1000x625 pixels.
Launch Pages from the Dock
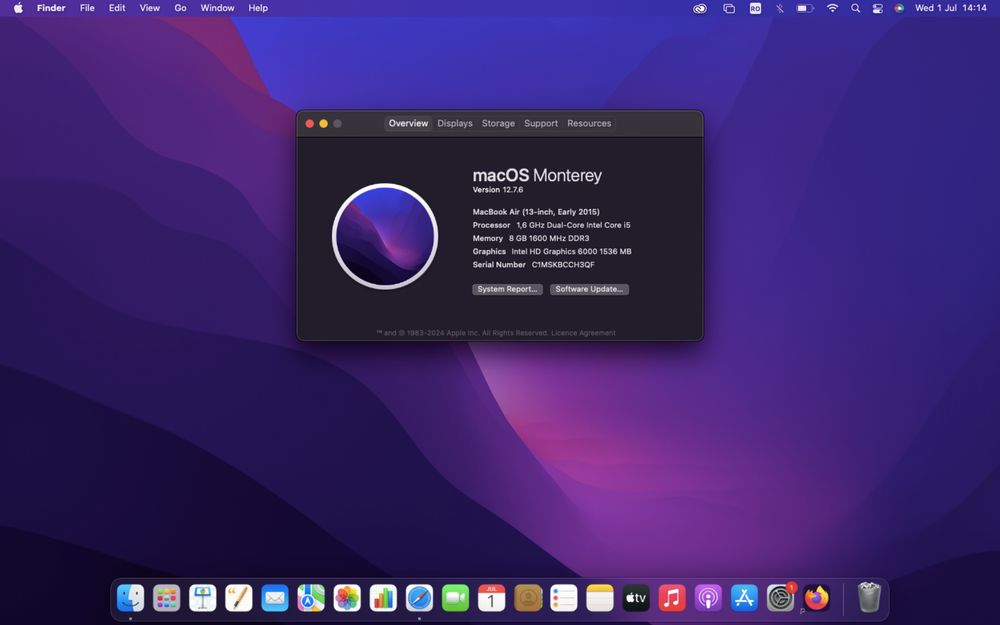[239, 598]
